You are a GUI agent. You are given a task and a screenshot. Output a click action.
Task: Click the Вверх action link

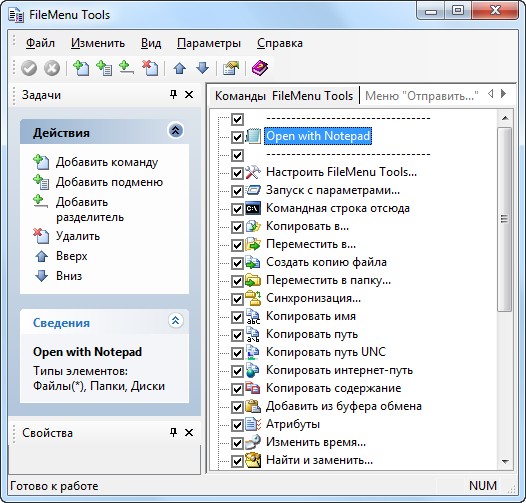pyautogui.click(x=71, y=256)
